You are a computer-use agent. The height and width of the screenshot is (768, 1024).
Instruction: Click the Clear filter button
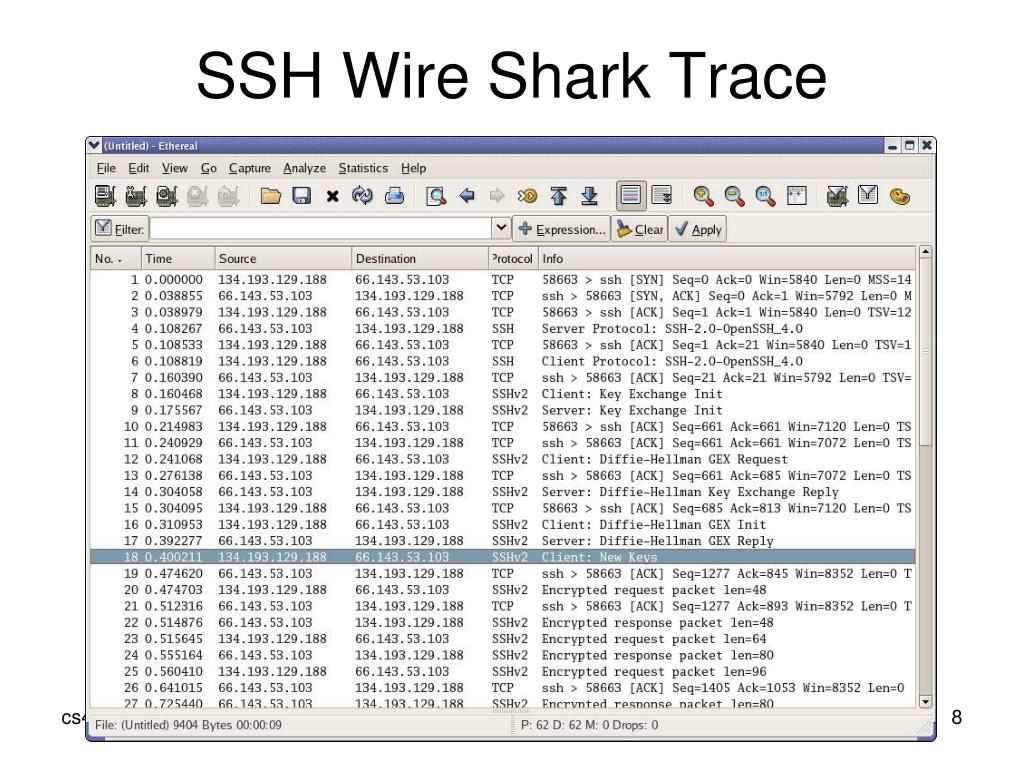coord(639,229)
